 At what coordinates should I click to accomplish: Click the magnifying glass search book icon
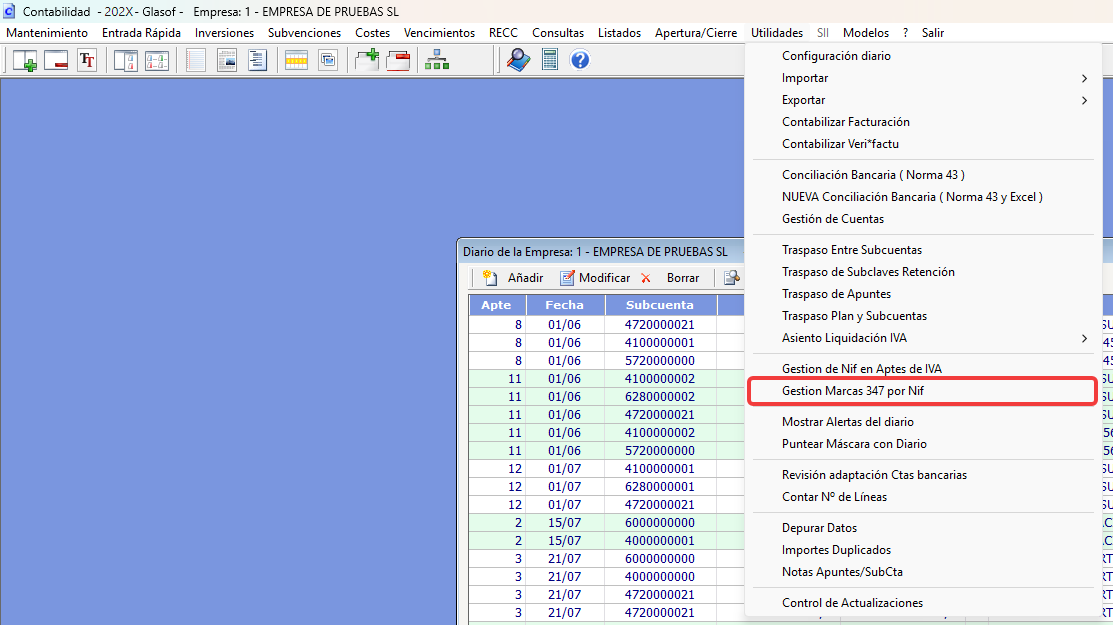tap(518, 60)
